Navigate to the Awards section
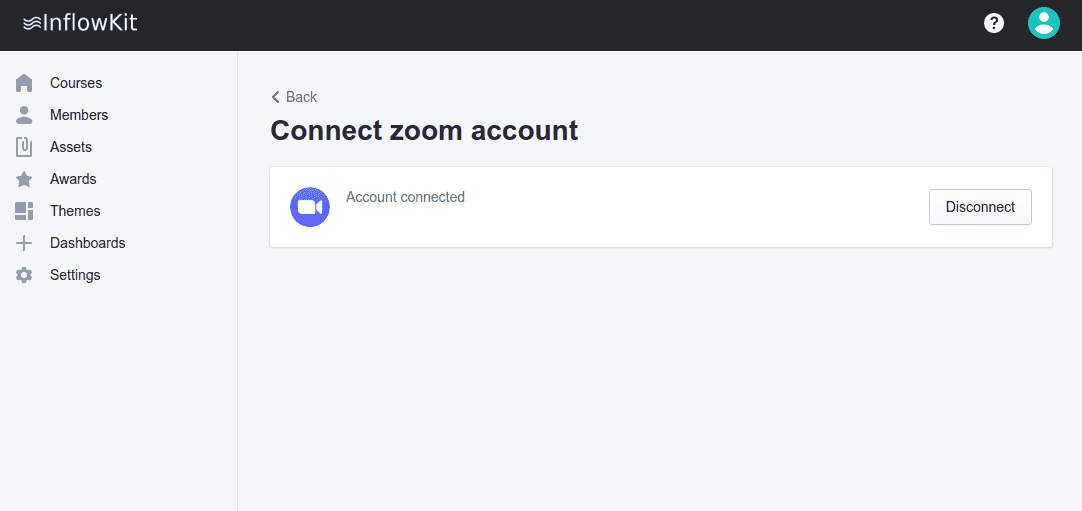Screen dimensions: 1082x511 (73, 179)
